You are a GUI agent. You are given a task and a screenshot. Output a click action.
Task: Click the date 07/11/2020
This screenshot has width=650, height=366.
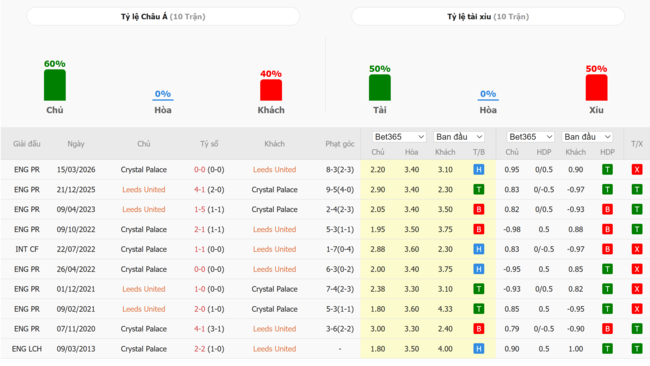pyautogui.click(x=76, y=329)
